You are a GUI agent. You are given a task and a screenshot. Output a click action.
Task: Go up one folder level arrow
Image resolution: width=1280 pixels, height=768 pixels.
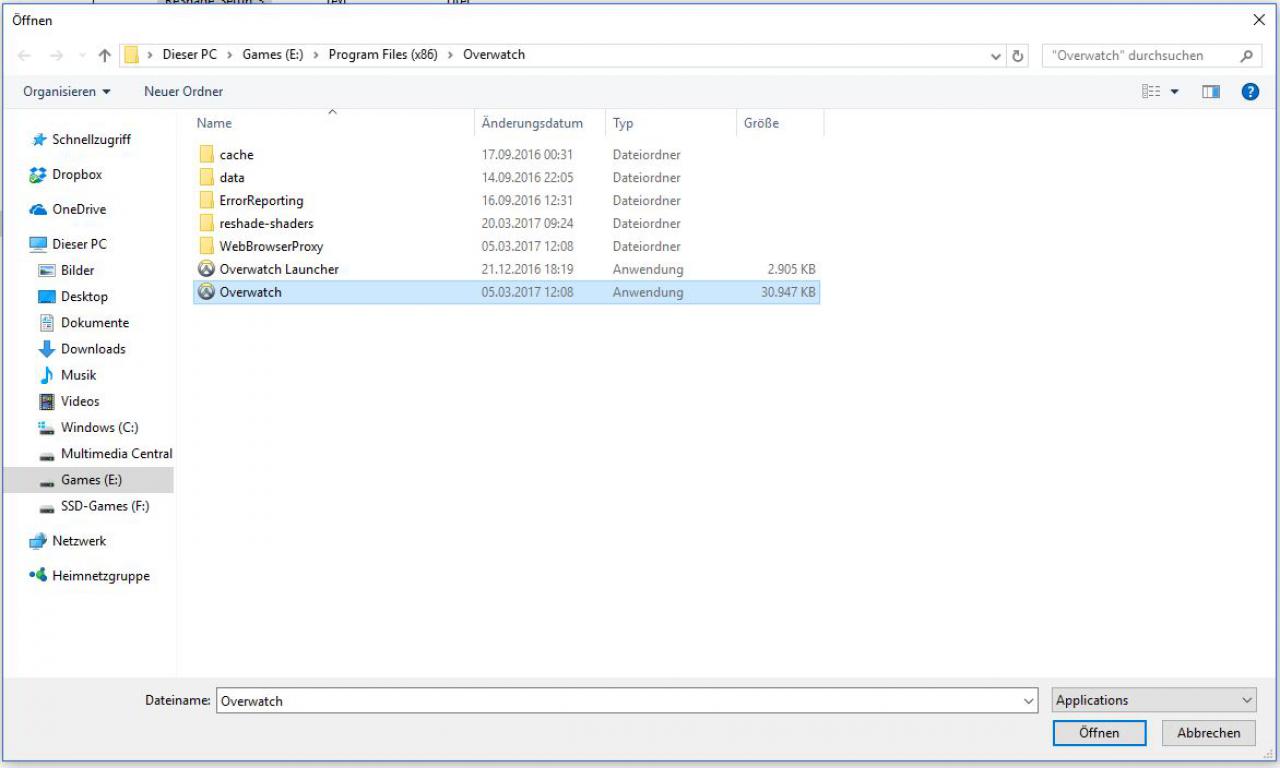(x=104, y=56)
